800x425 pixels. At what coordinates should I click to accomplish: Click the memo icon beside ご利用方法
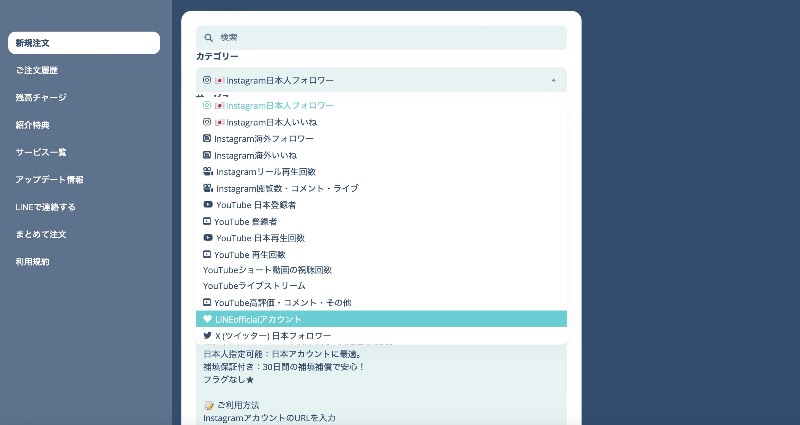pyautogui.click(x=209, y=405)
